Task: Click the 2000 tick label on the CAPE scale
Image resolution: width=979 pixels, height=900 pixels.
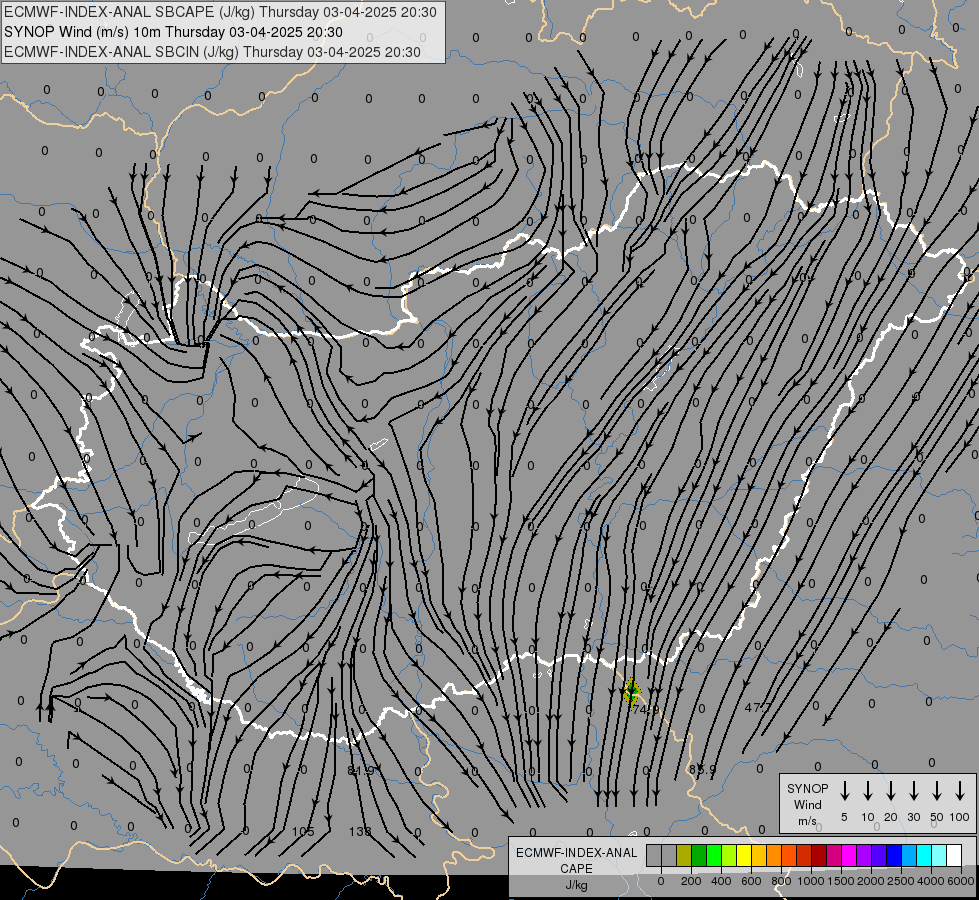Action: pyautogui.click(x=871, y=881)
